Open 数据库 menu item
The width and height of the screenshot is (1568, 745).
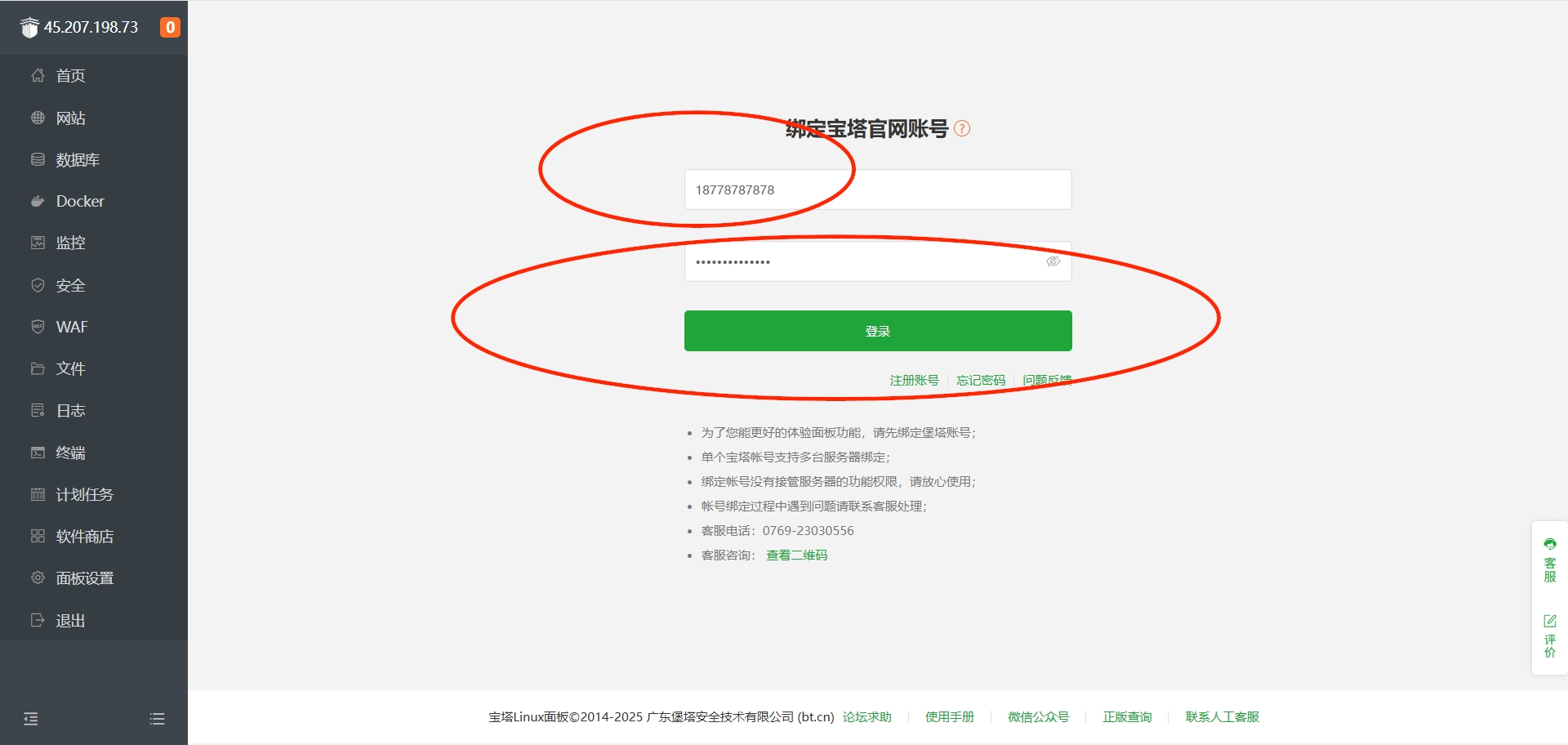pos(94,159)
